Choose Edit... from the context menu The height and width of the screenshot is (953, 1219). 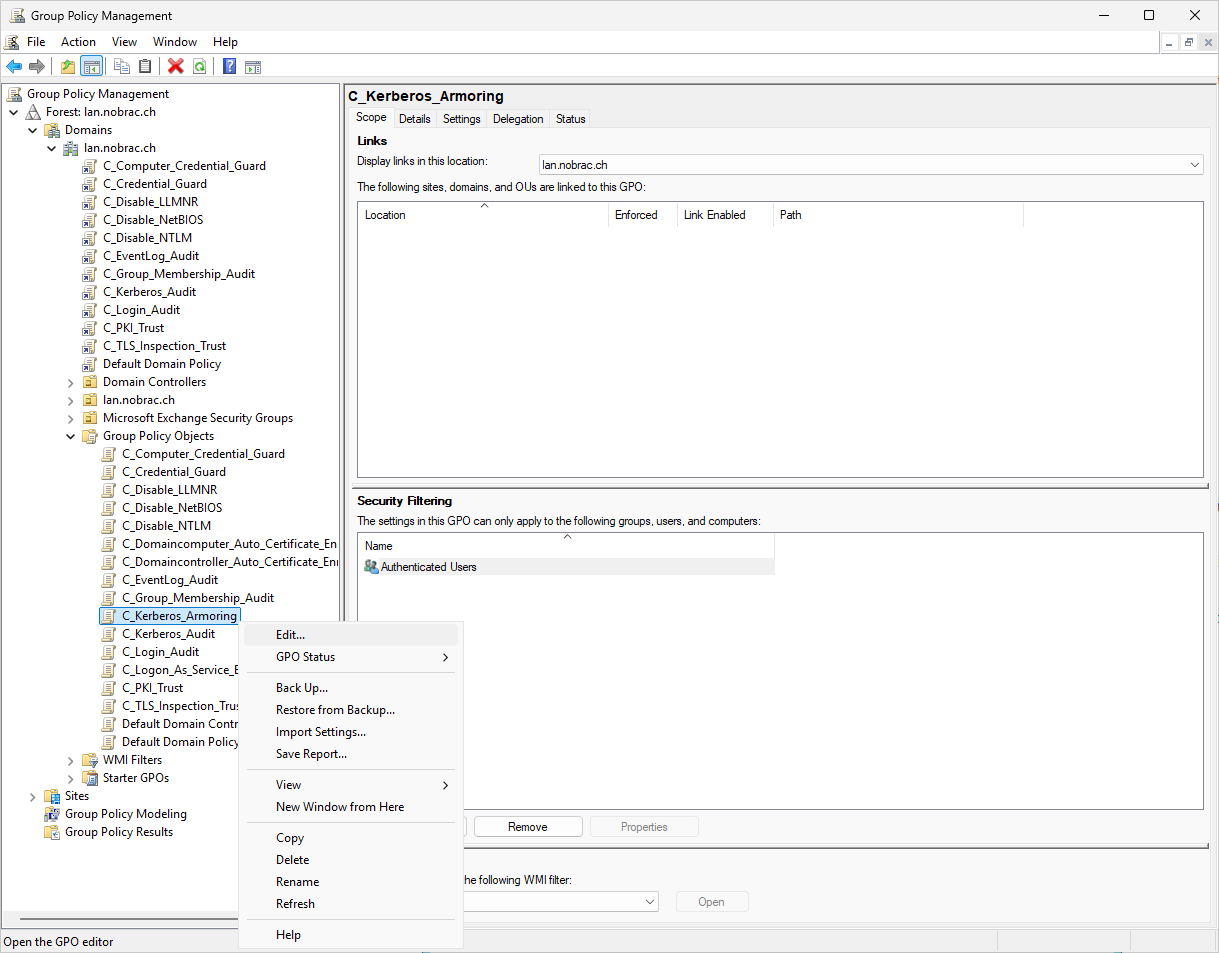tap(350, 635)
